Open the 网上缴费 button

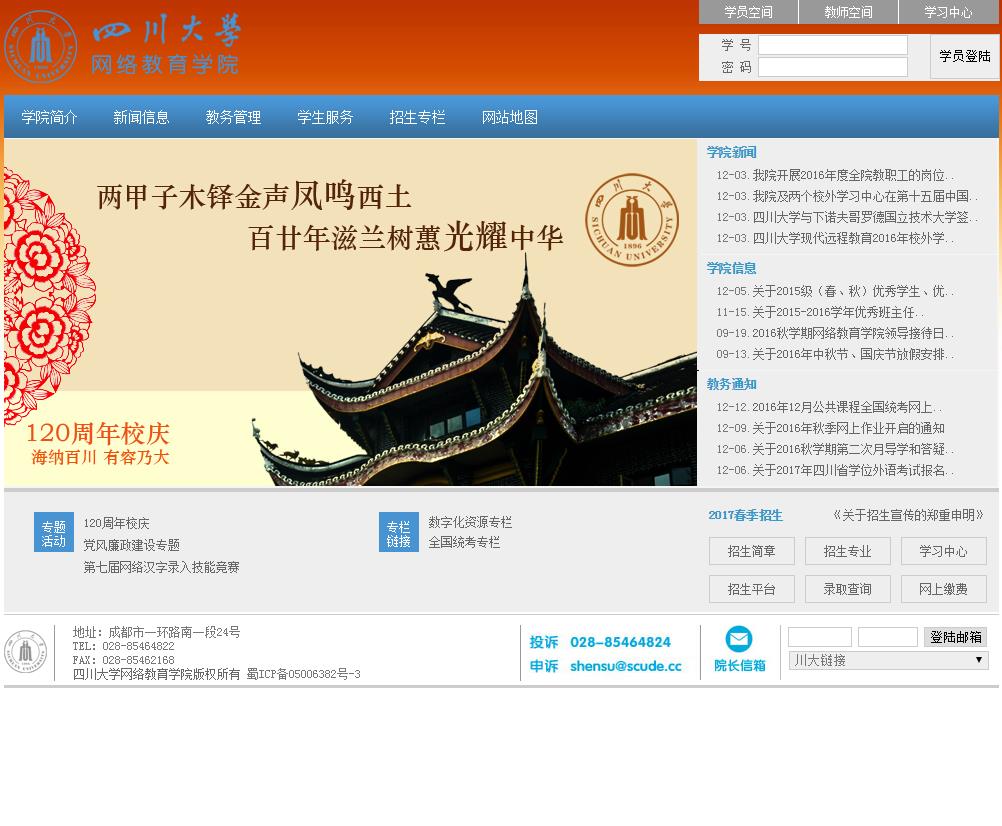(x=943, y=589)
